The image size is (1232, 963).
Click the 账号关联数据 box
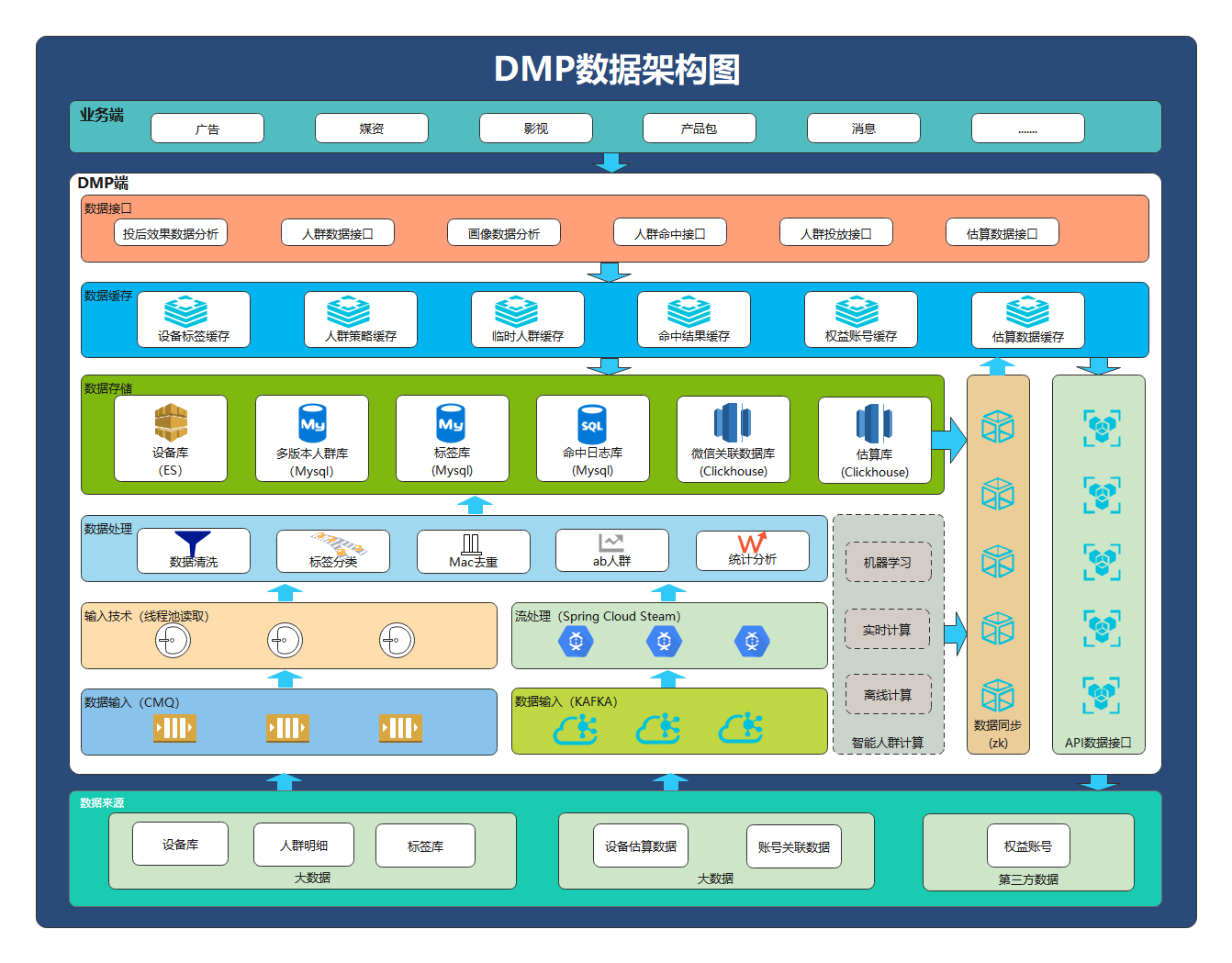794,846
